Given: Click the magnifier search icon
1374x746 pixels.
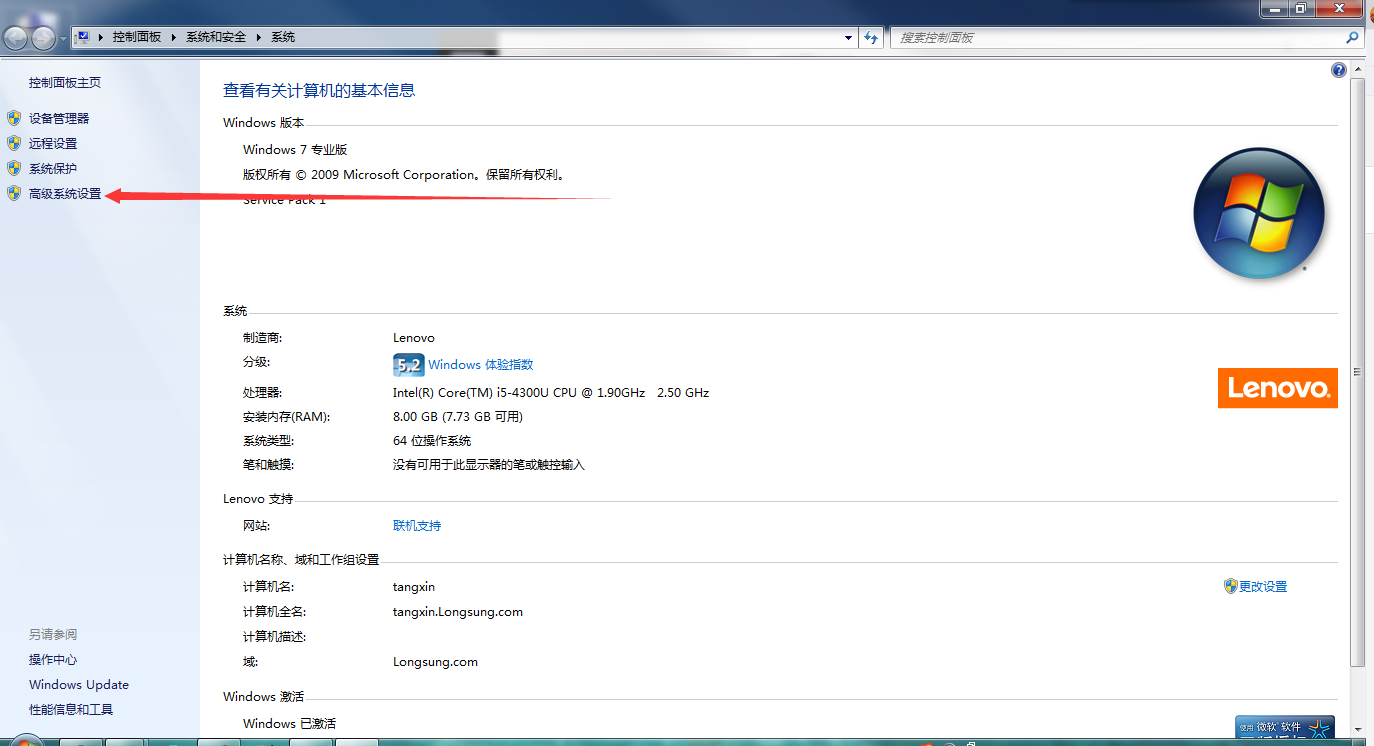Looking at the screenshot, I should click(x=1353, y=38).
